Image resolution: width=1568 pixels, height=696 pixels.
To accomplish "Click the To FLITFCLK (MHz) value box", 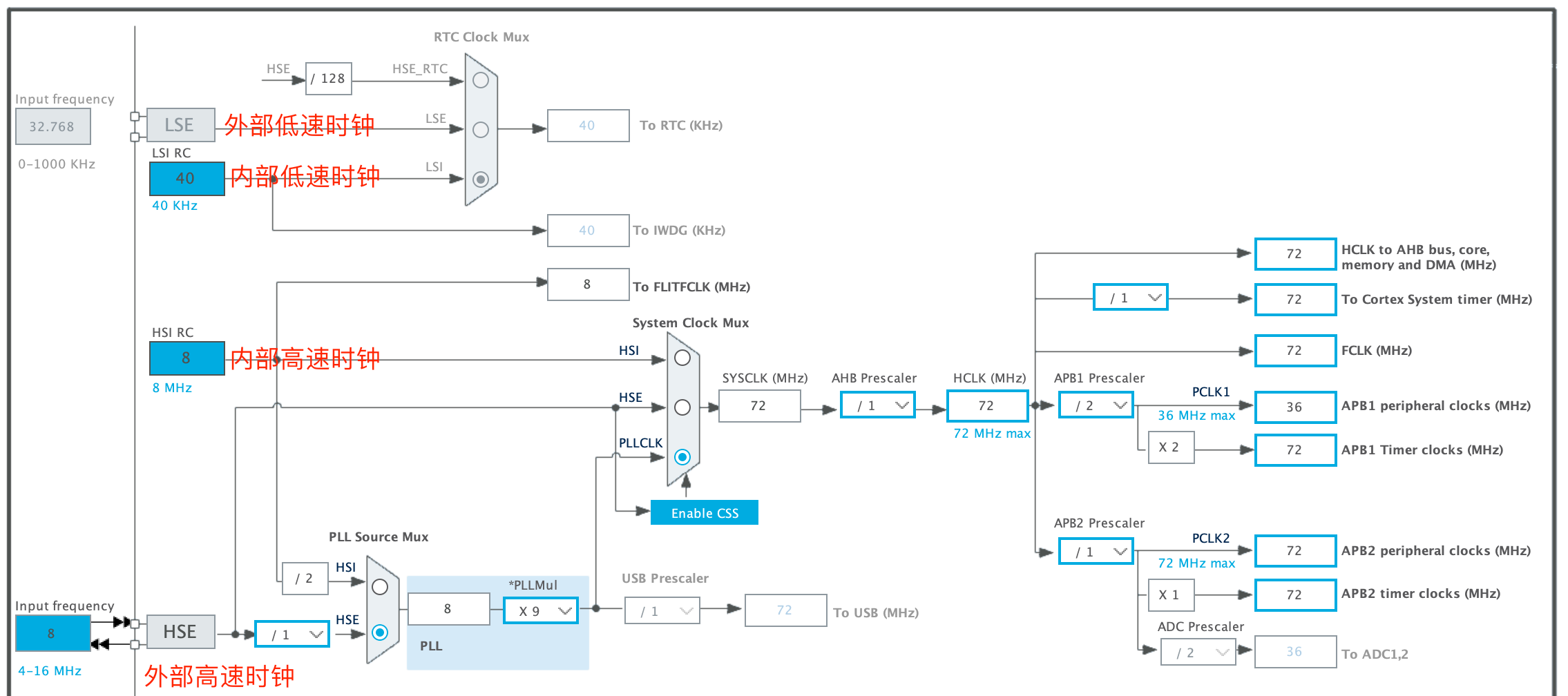I will point(589,284).
